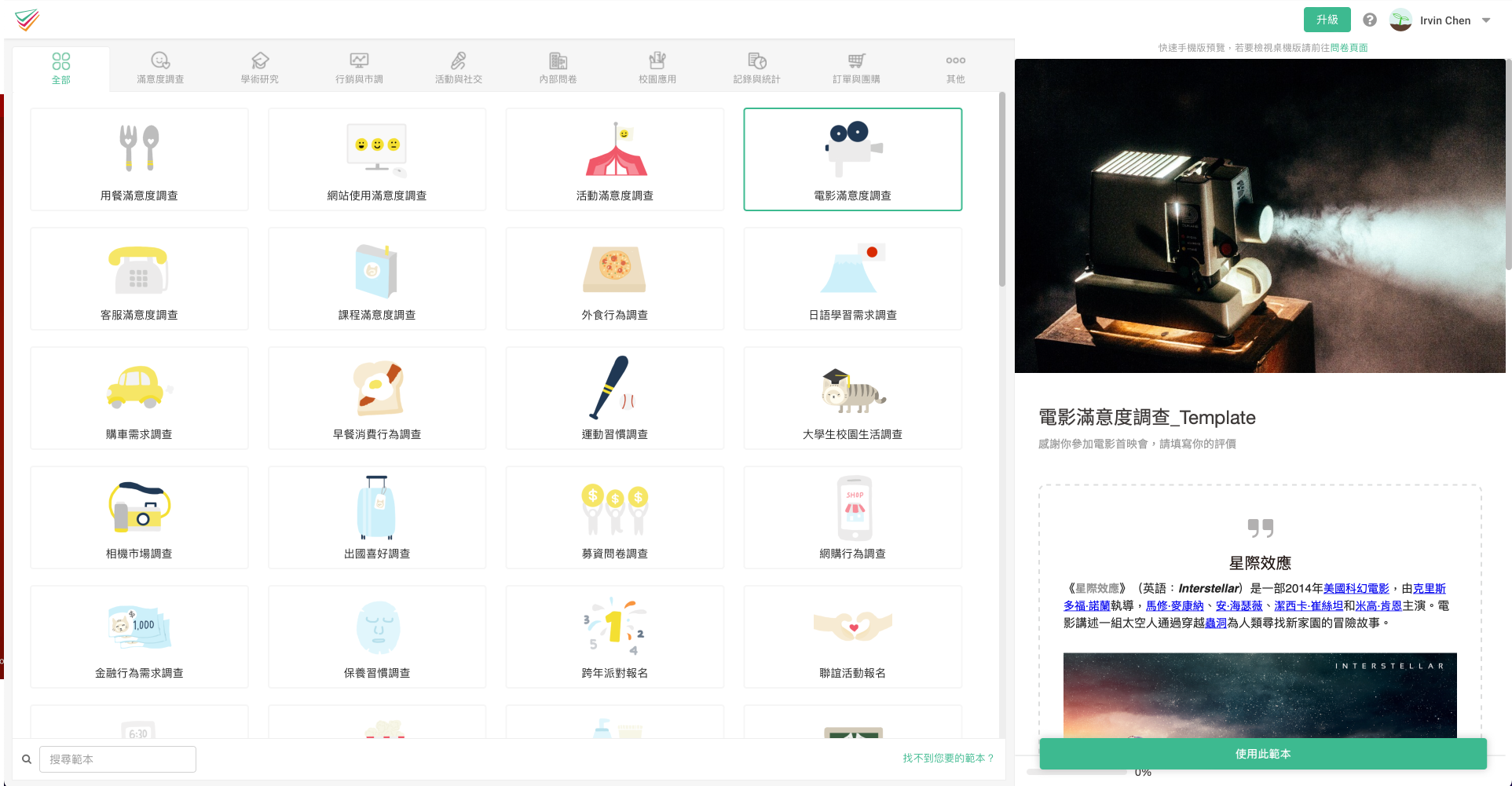Click the search magnifier icon
This screenshot has height=786, width=1512.
click(x=26, y=759)
